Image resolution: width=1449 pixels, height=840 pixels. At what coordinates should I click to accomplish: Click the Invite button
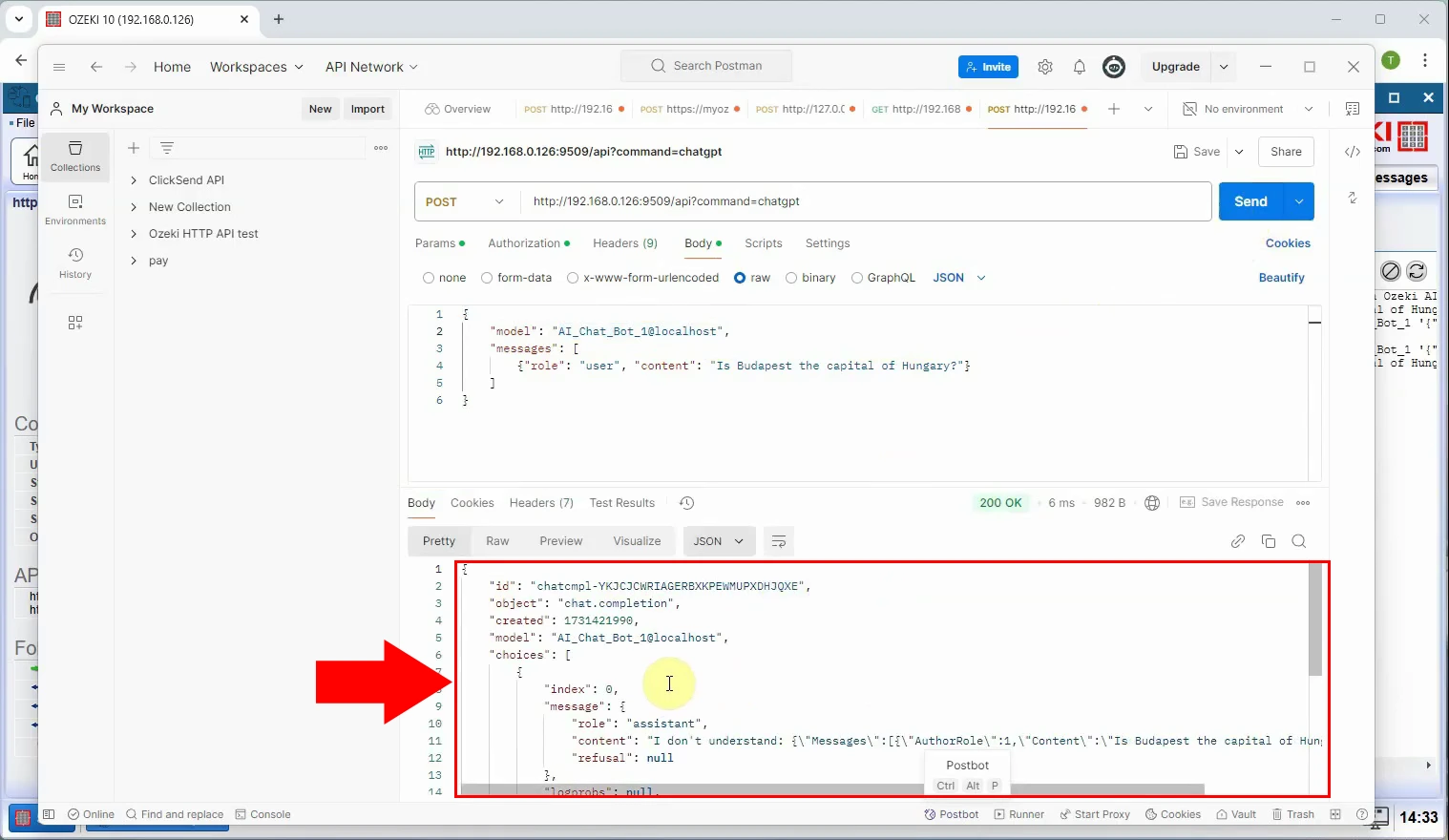pos(988,67)
